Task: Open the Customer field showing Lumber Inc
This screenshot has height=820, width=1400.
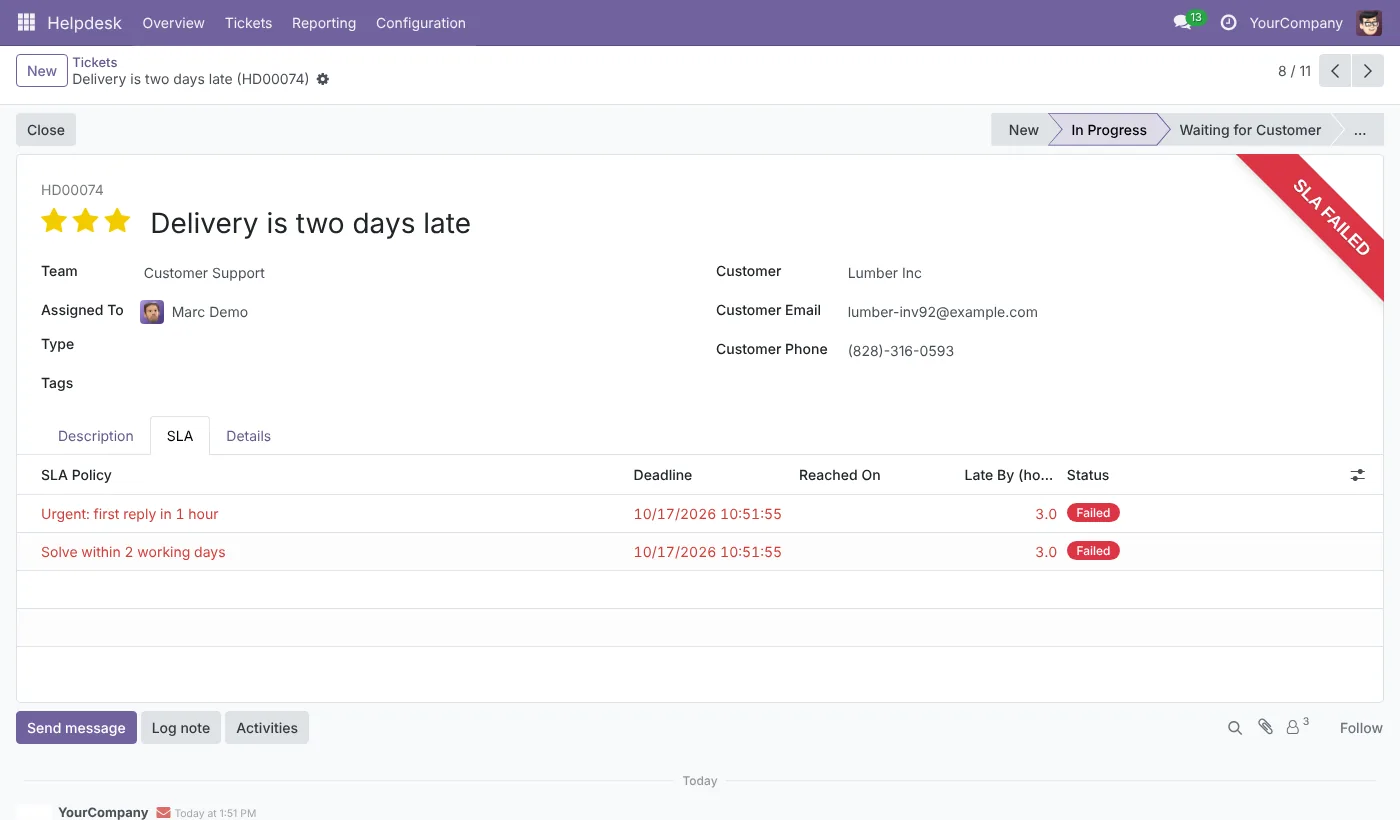Action: point(1103,273)
